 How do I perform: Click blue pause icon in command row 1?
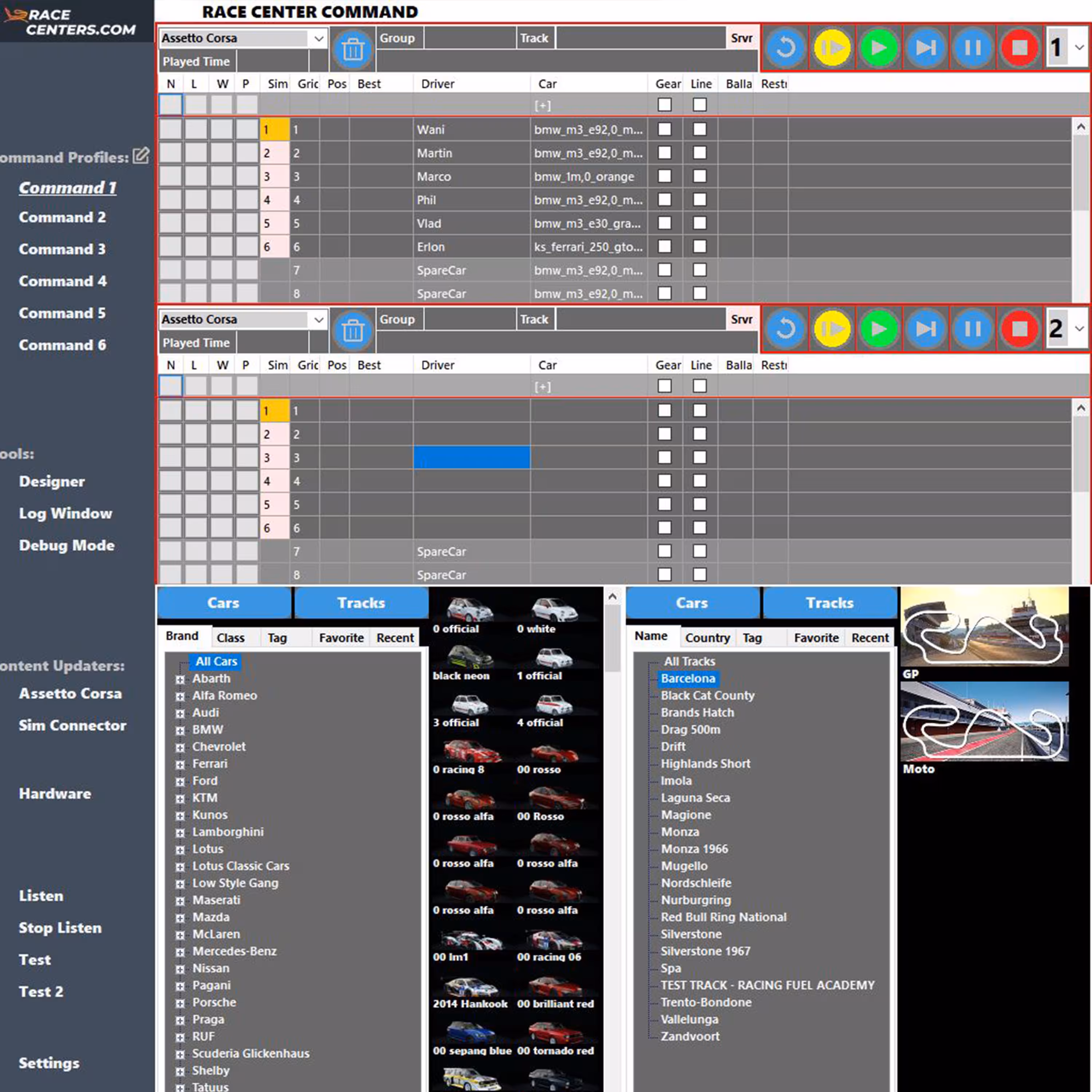972,47
